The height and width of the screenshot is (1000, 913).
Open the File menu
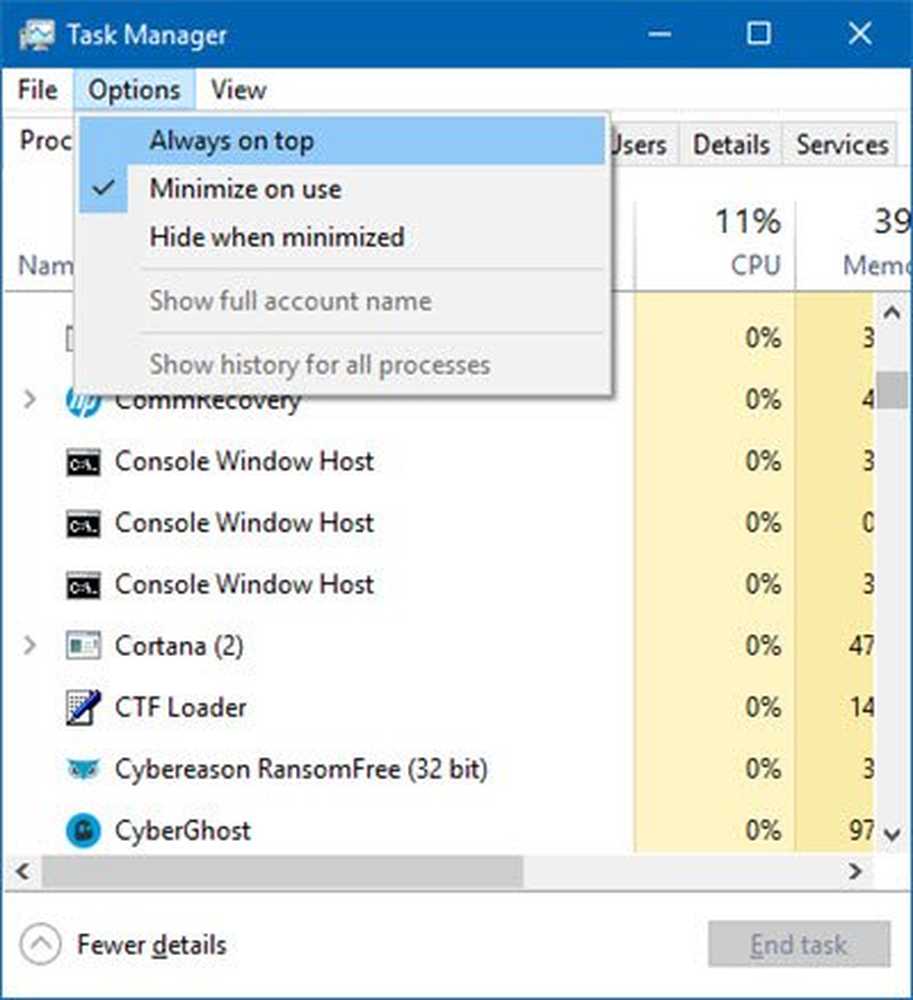pyautogui.click(x=38, y=90)
